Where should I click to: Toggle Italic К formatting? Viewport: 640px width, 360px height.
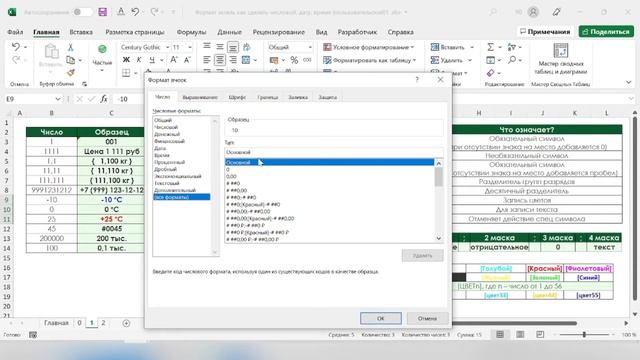[139, 60]
